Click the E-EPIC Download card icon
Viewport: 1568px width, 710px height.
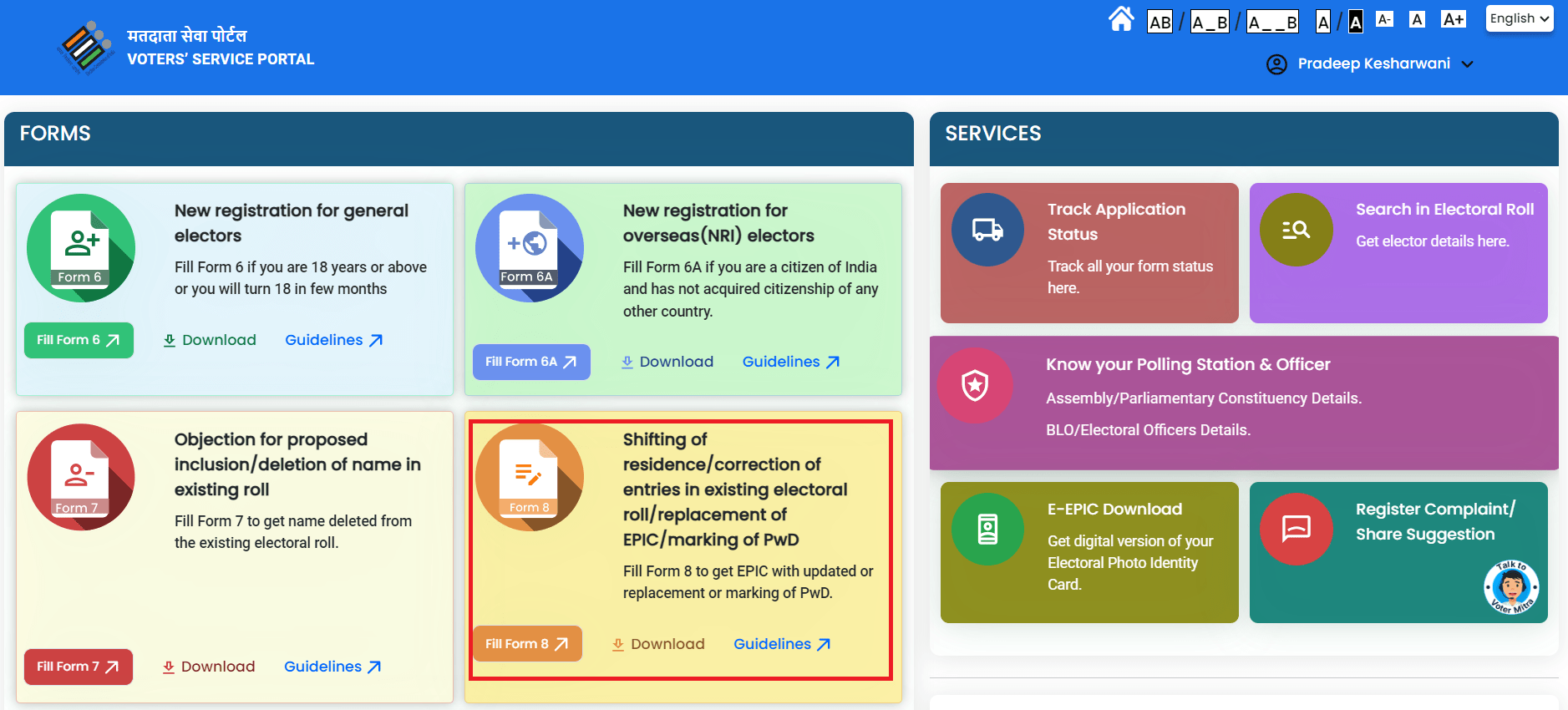pyautogui.click(x=987, y=530)
